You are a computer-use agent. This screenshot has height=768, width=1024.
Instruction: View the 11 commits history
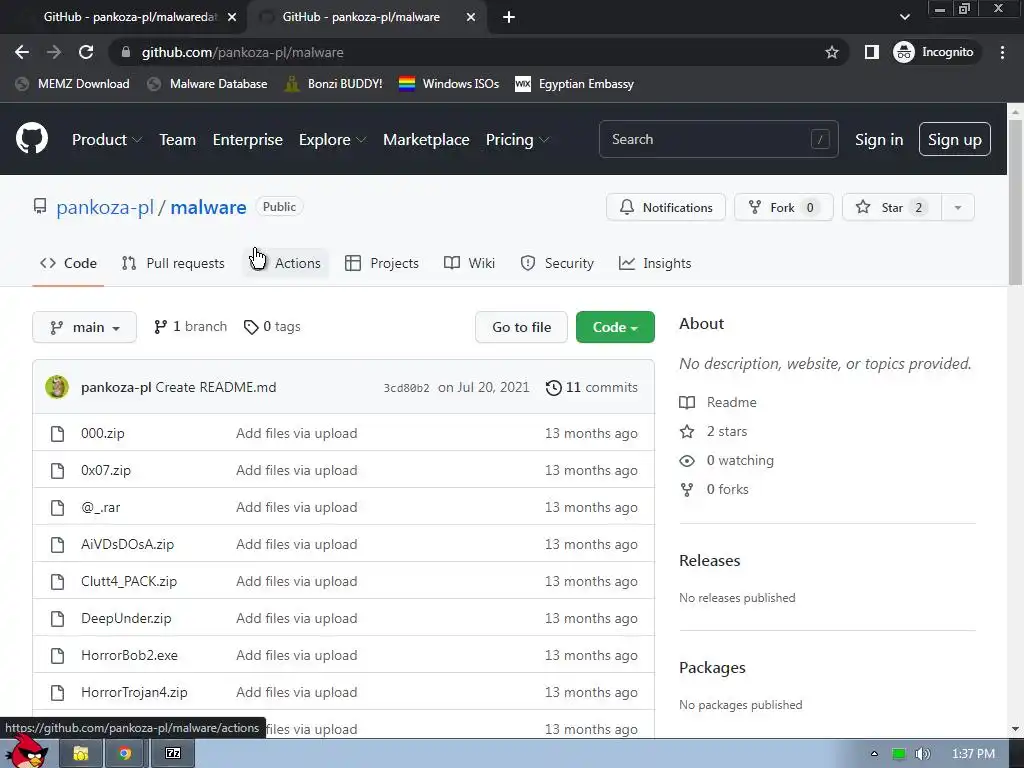pos(592,387)
